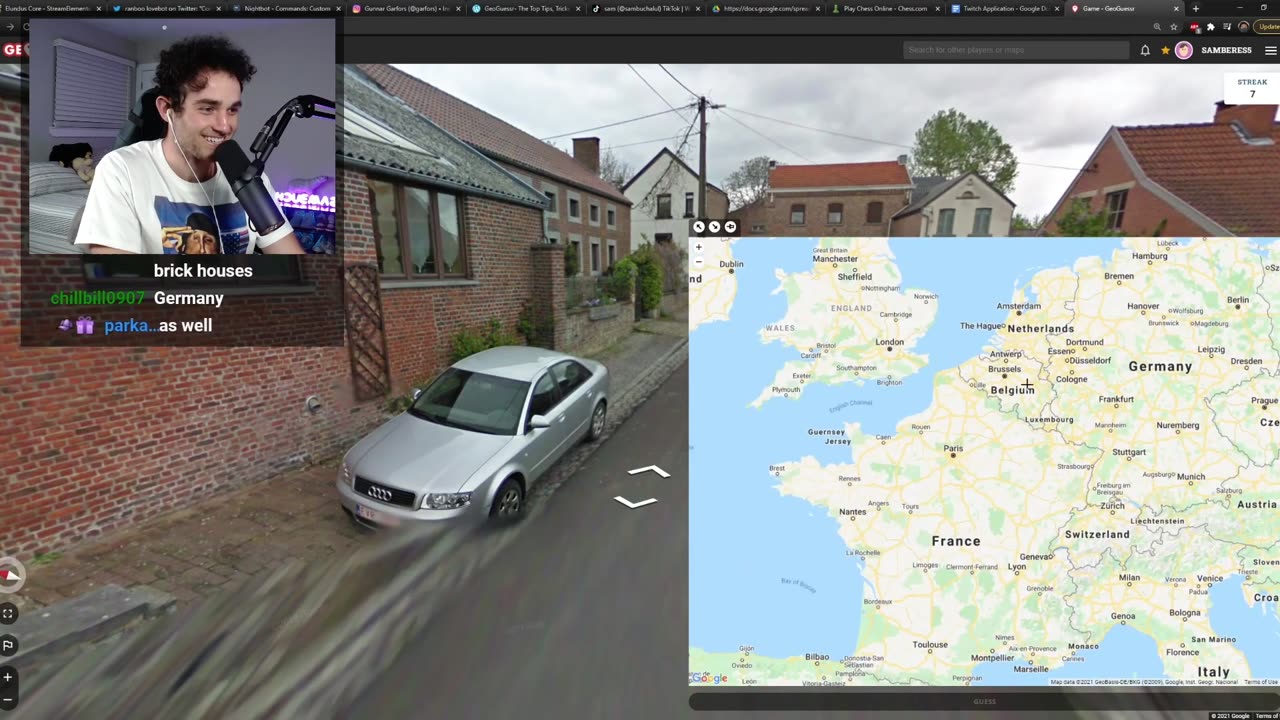Click the SAMBERESS username link
The image size is (1280, 720).
pos(1226,50)
